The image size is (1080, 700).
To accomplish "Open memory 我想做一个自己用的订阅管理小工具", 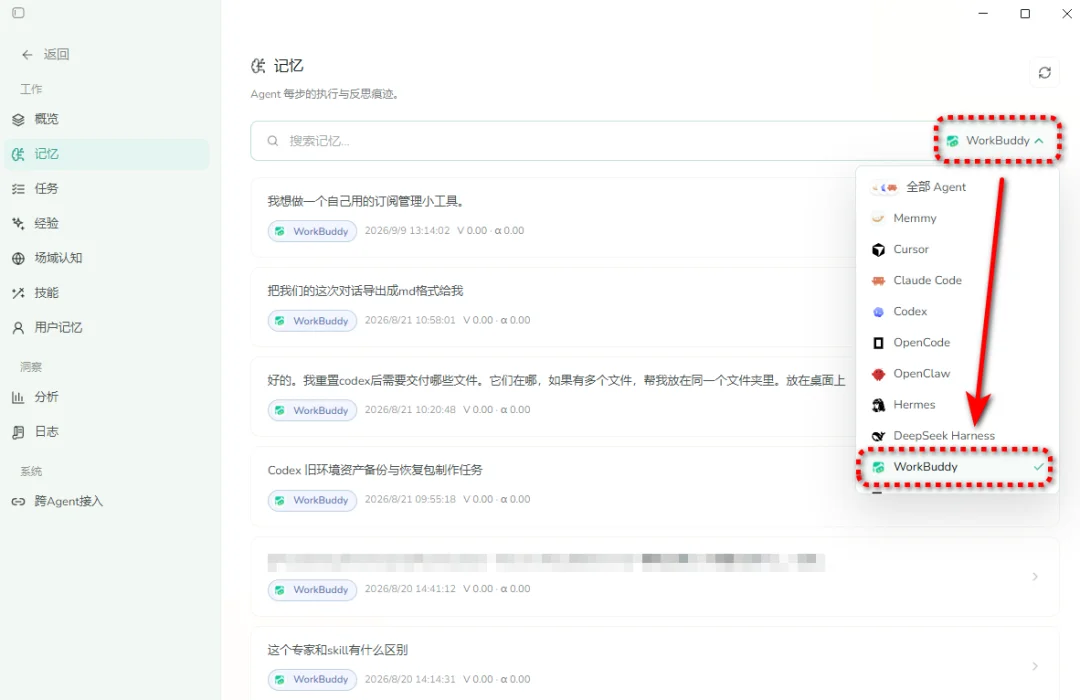I will click(551, 217).
